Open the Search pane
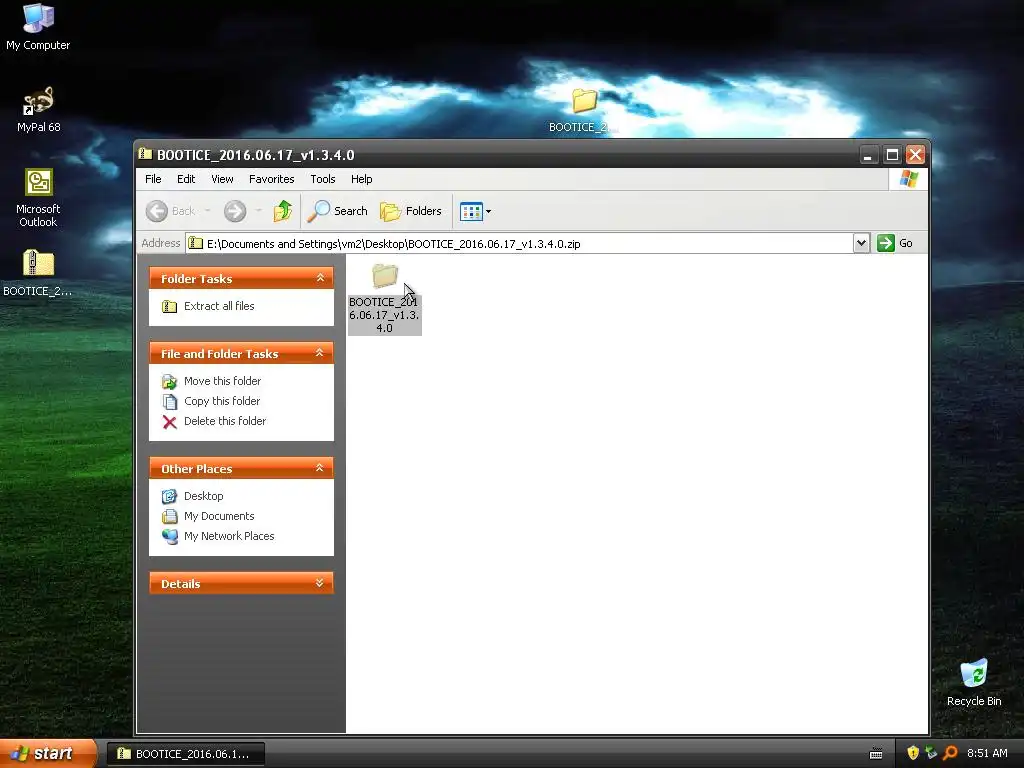Screen dimensions: 1024x768 (338, 211)
